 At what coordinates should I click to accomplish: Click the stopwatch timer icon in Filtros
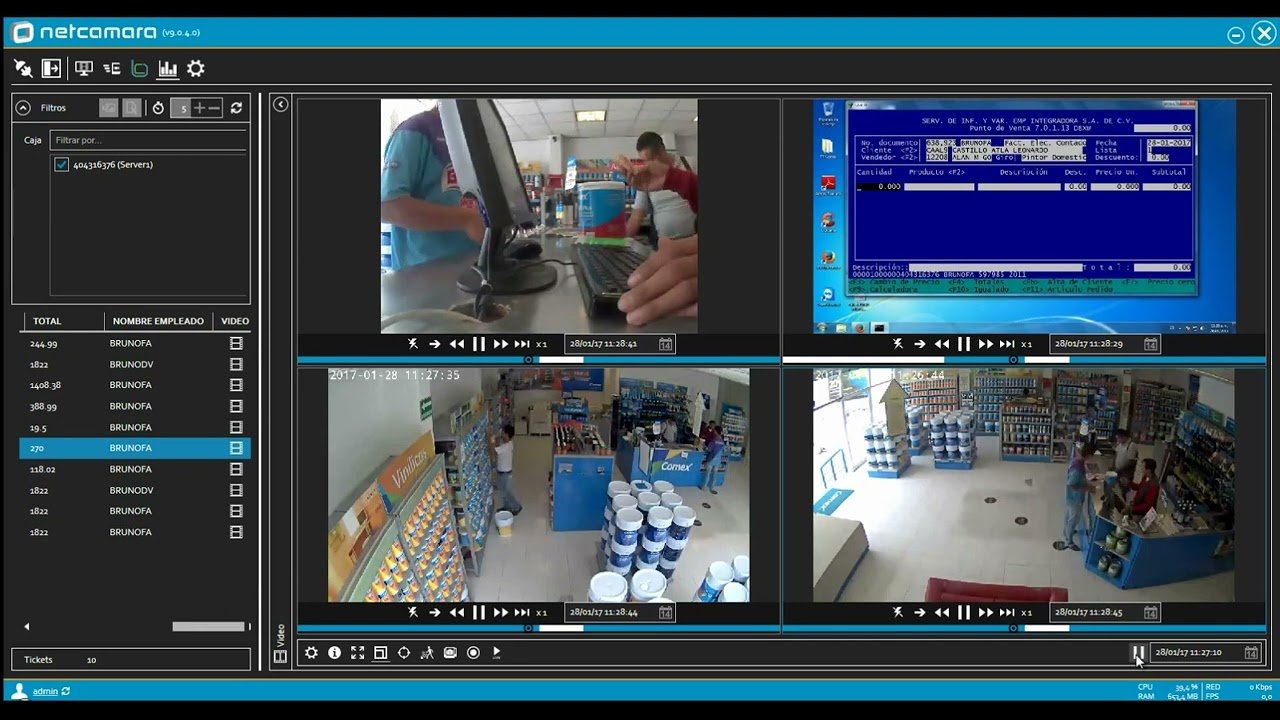158,108
